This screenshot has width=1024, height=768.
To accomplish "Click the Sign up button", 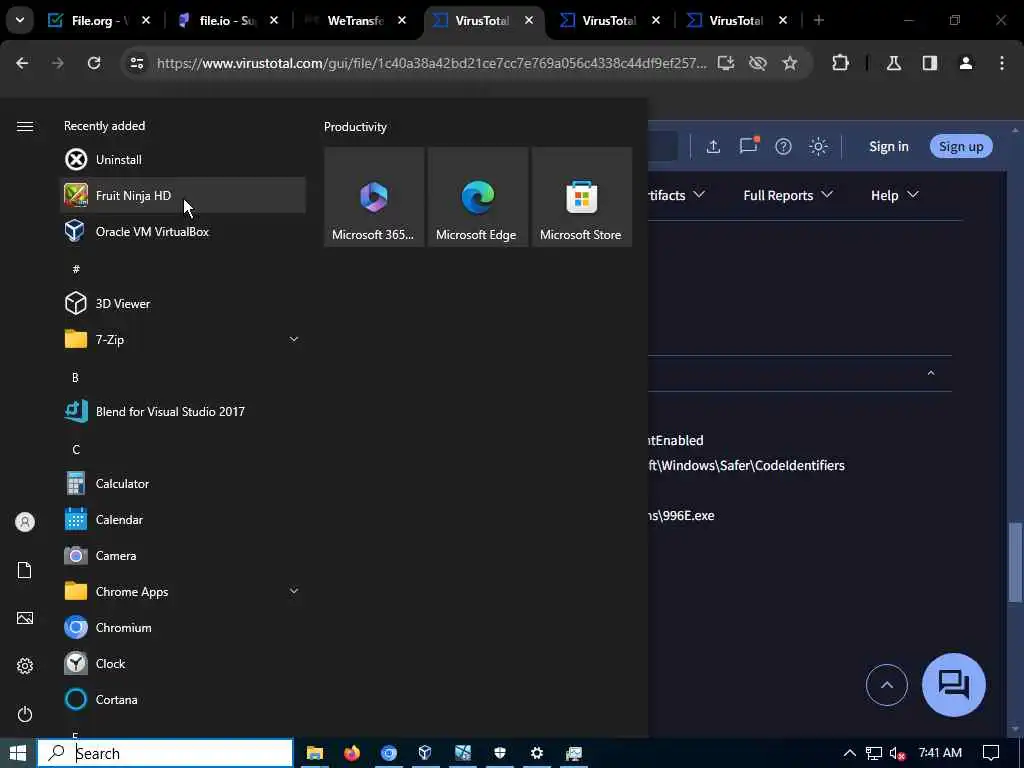I will pos(961,146).
